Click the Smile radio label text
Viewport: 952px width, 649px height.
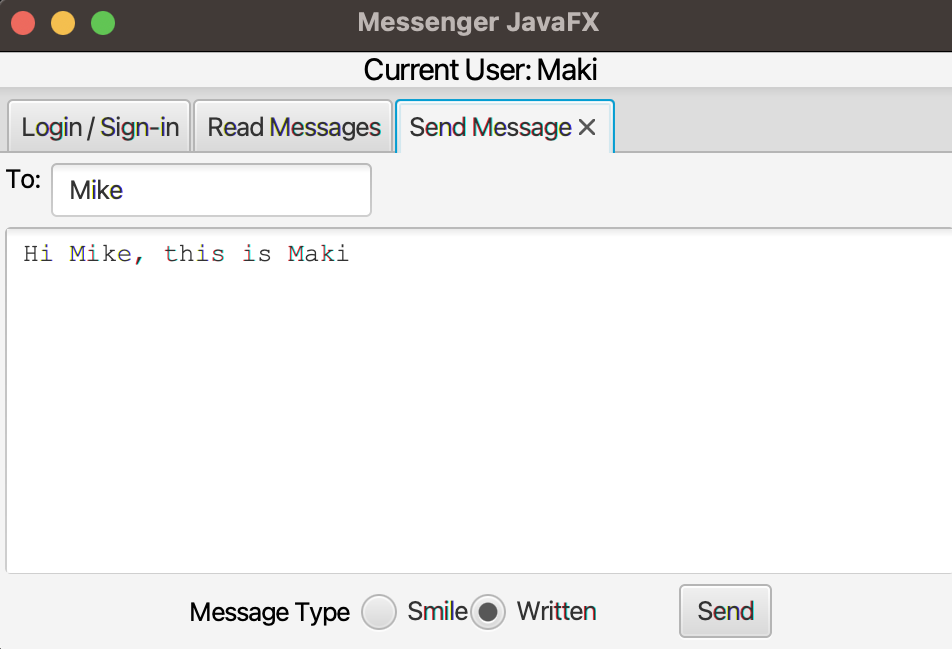(x=436, y=611)
